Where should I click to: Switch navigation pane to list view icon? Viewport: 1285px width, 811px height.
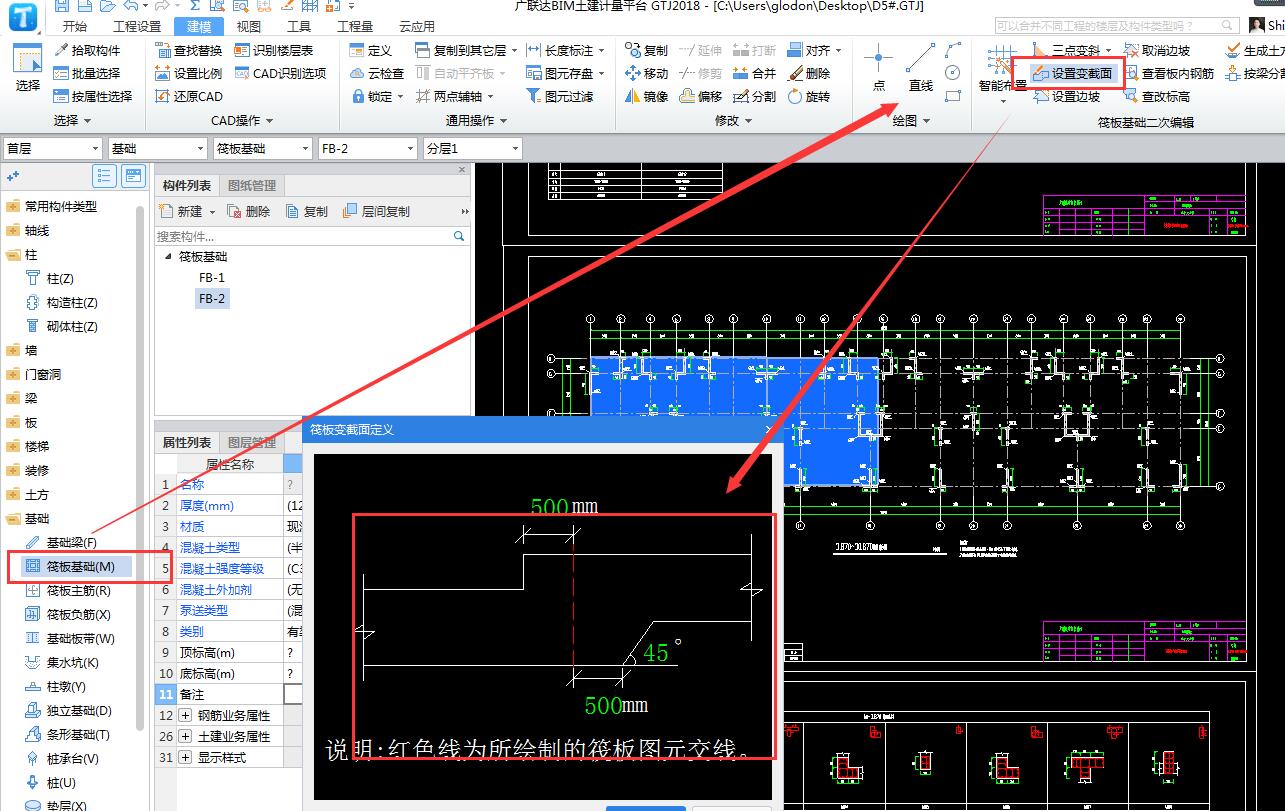[x=104, y=176]
